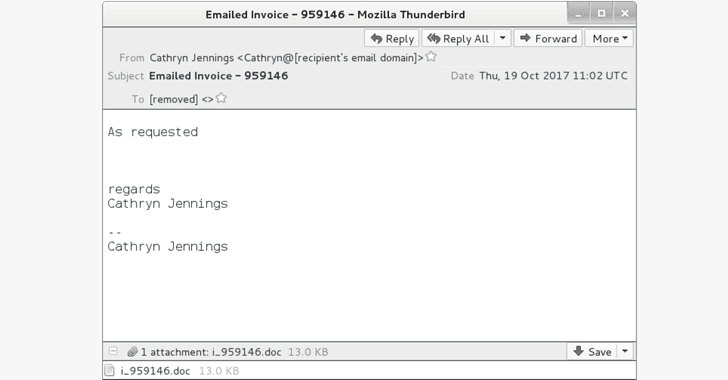The height and width of the screenshot is (380, 728).
Task: Open the Save dropdown arrow
Action: tap(625, 352)
